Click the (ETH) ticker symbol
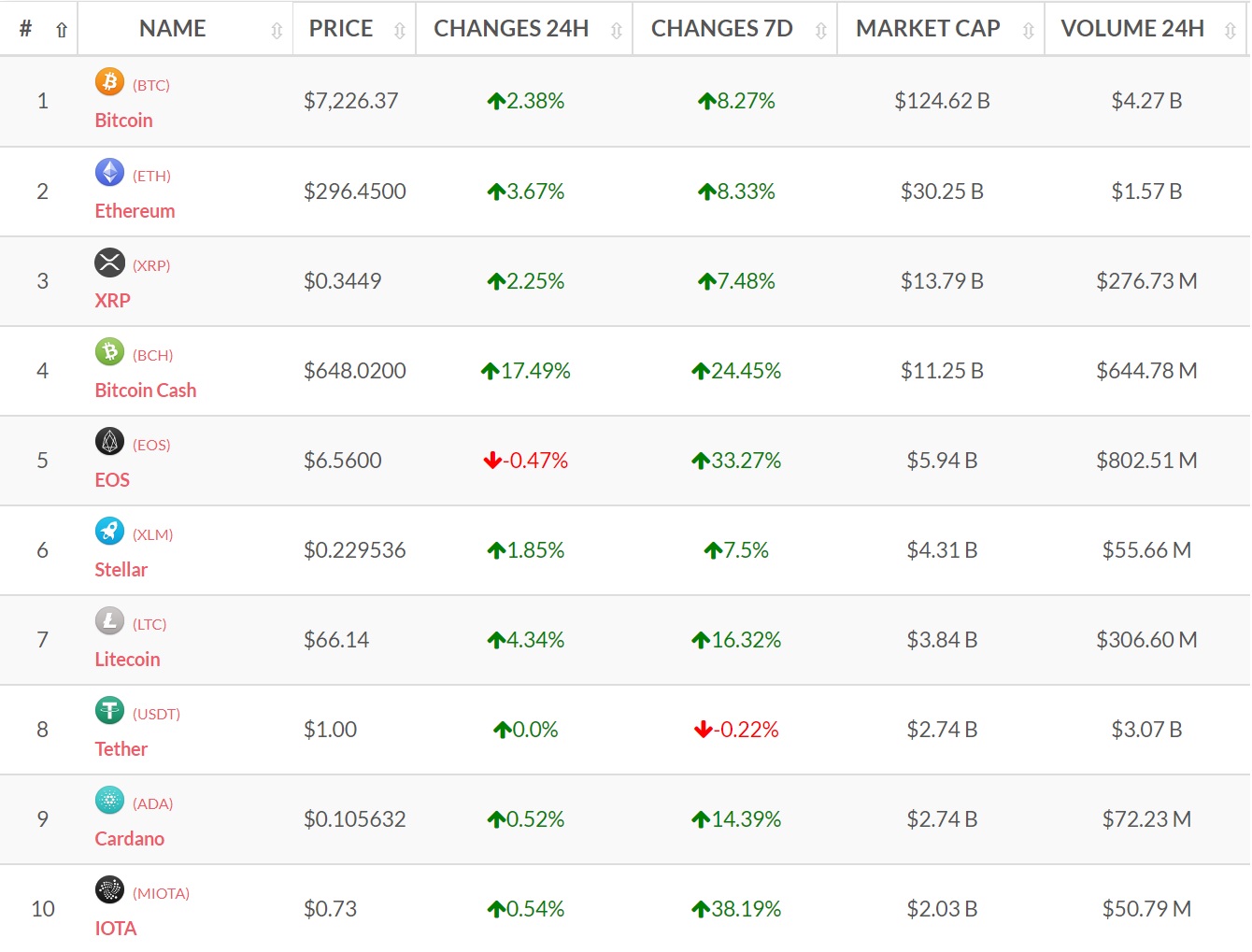1252x952 pixels. pyautogui.click(x=151, y=176)
